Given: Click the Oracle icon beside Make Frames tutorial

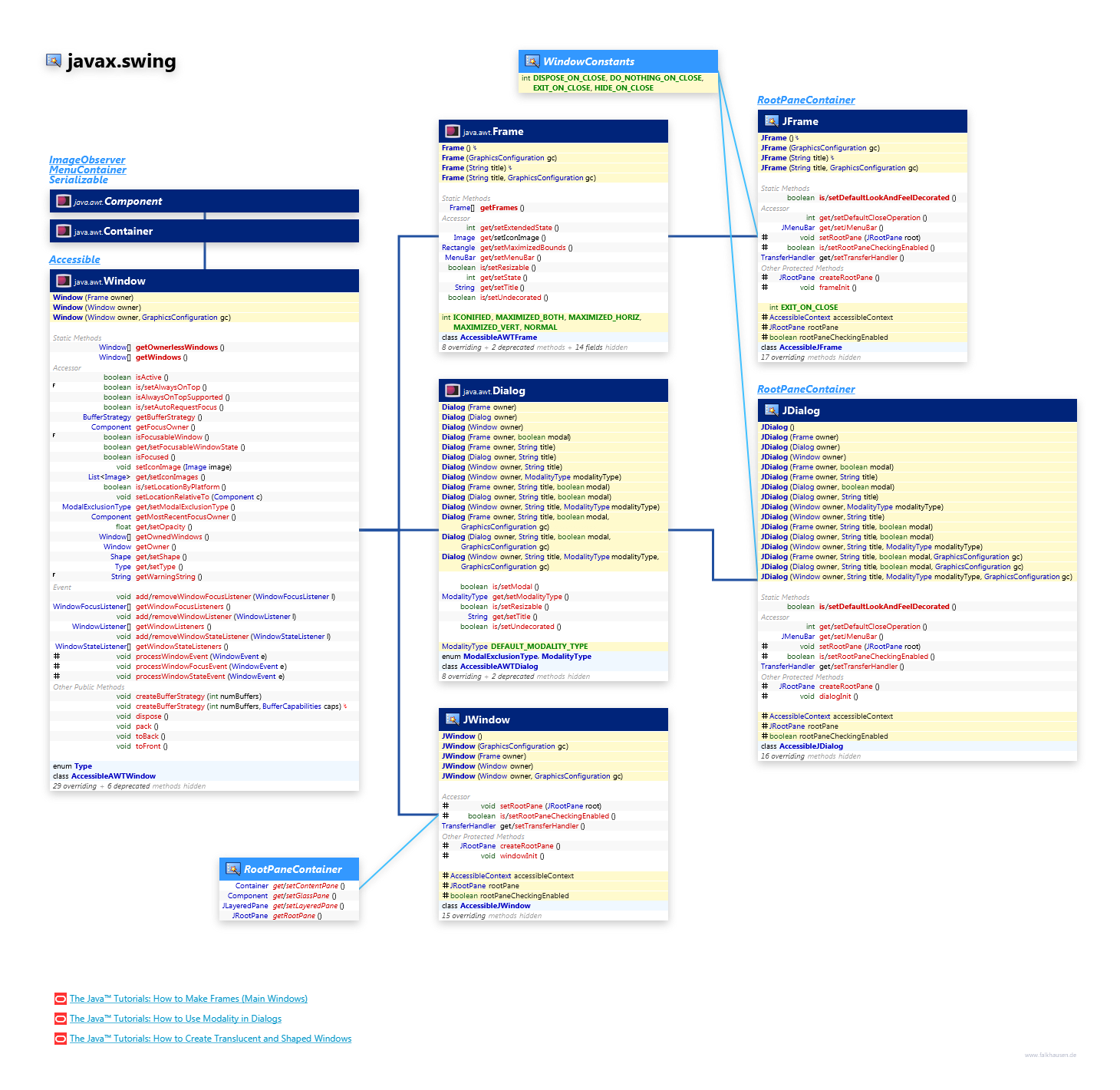Looking at the screenshot, I should [x=61, y=999].
